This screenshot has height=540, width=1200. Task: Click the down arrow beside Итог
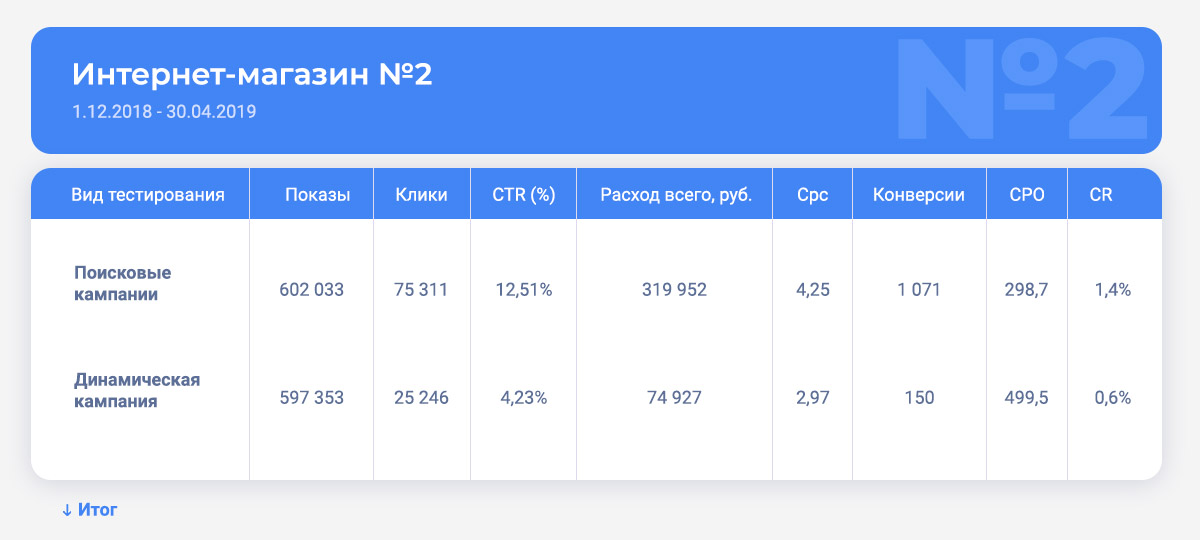tap(67, 510)
